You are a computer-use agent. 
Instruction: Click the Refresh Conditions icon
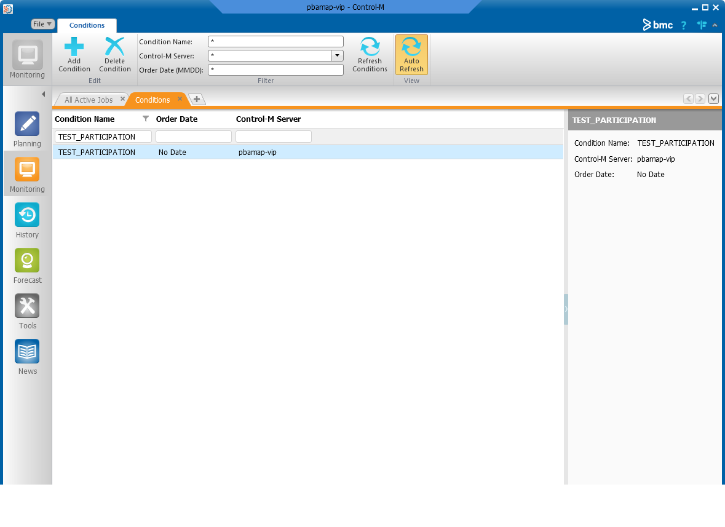coord(370,47)
